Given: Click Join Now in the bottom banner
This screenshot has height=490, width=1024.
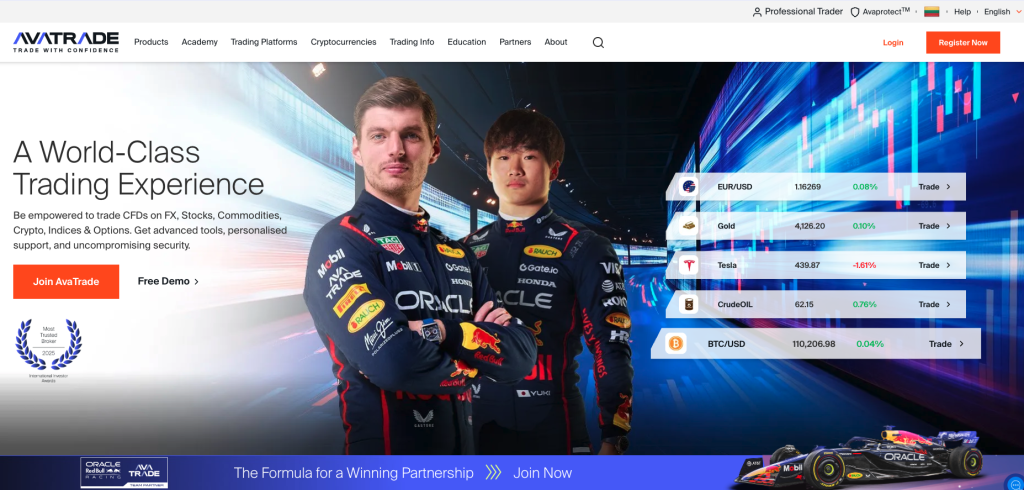Looking at the screenshot, I should pos(542,473).
